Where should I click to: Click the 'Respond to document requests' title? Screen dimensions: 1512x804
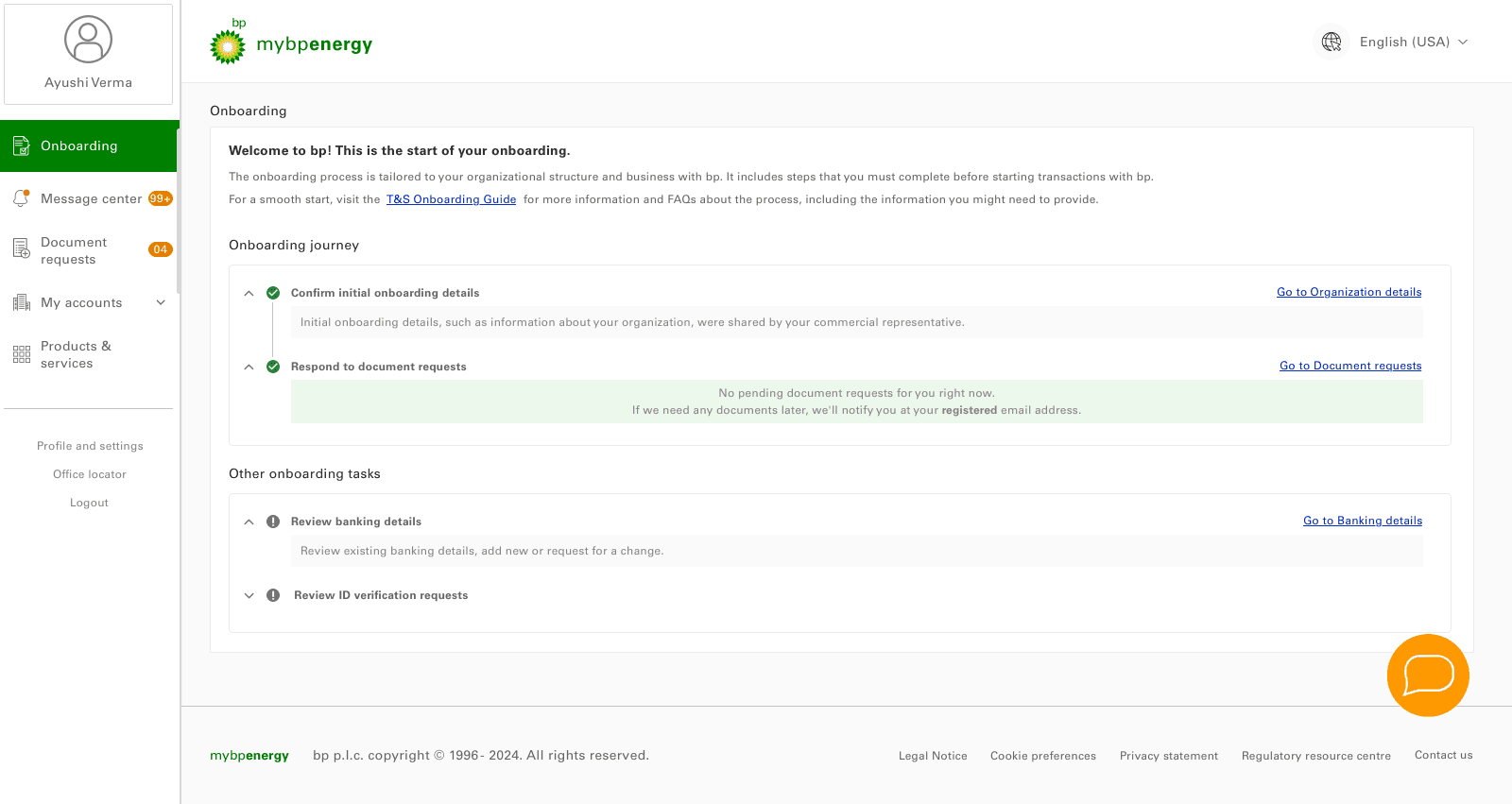pyautogui.click(x=379, y=367)
